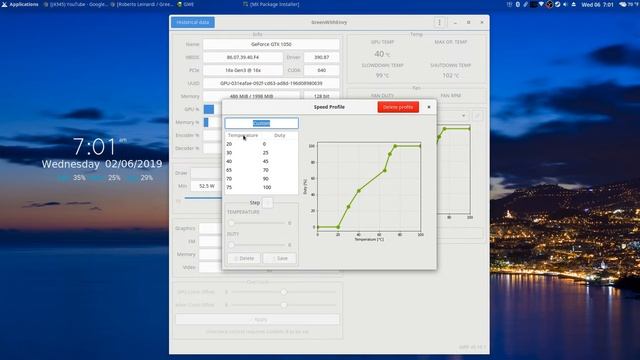The image size is (640, 360).
Task: Open the fan profile dropdown in main window
Action: click(453, 116)
